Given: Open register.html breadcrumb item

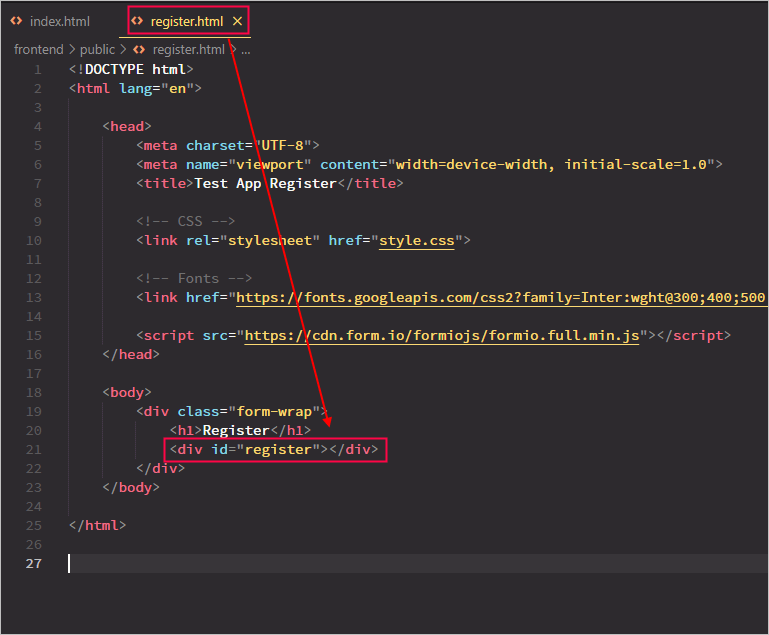Looking at the screenshot, I should pyautogui.click(x=188, y=50).
